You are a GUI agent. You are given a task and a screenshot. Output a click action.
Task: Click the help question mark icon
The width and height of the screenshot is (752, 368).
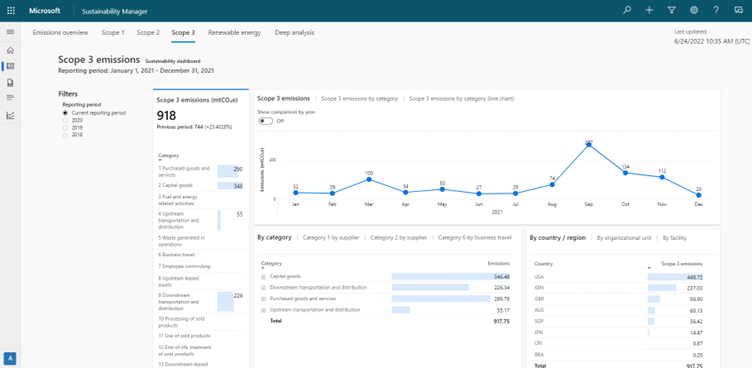point(716,10)
